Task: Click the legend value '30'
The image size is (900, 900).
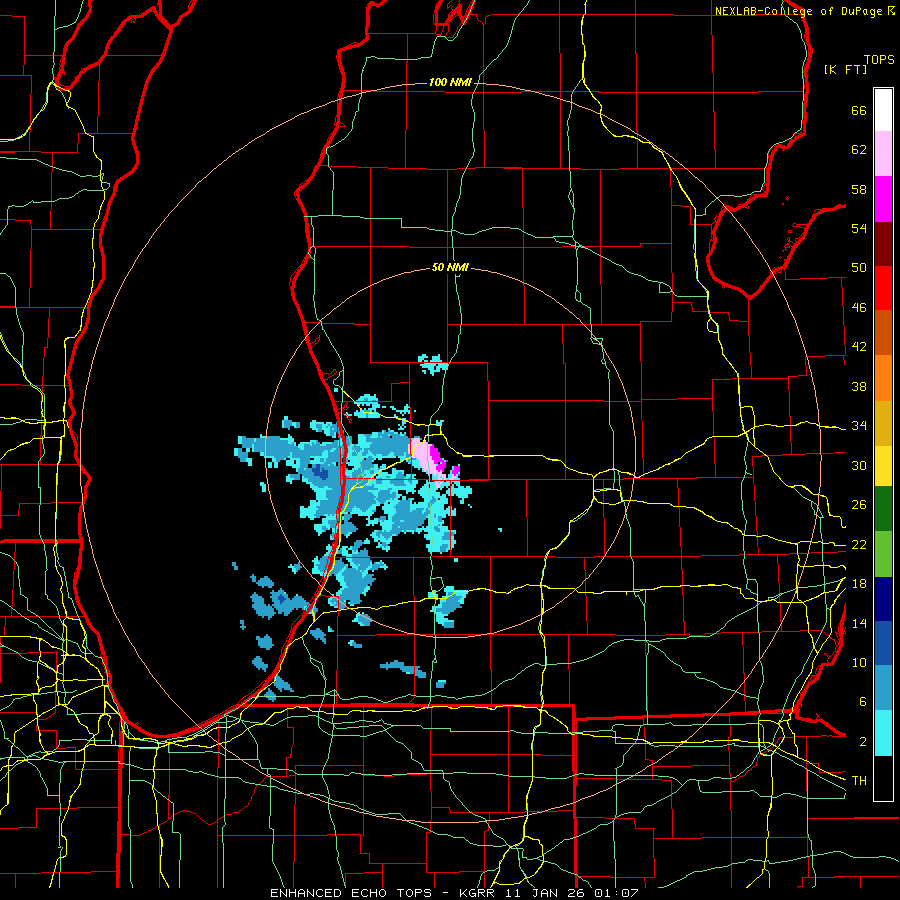Action: 859,465
